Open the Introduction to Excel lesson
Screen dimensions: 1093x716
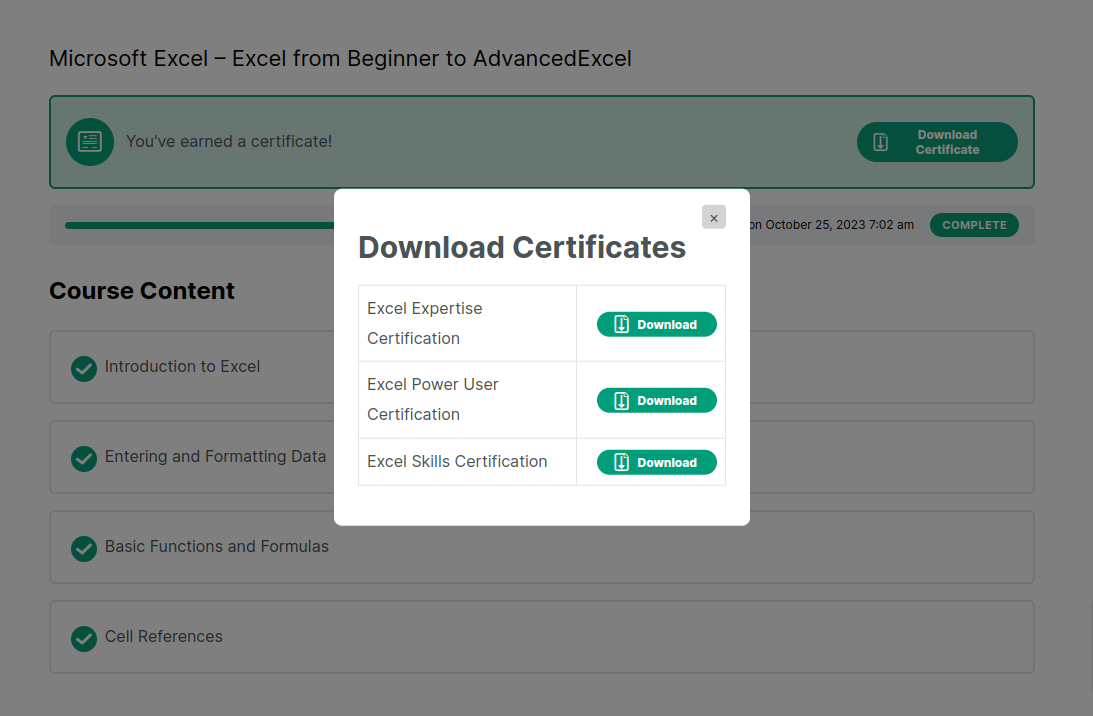click(x=182, y=367)
